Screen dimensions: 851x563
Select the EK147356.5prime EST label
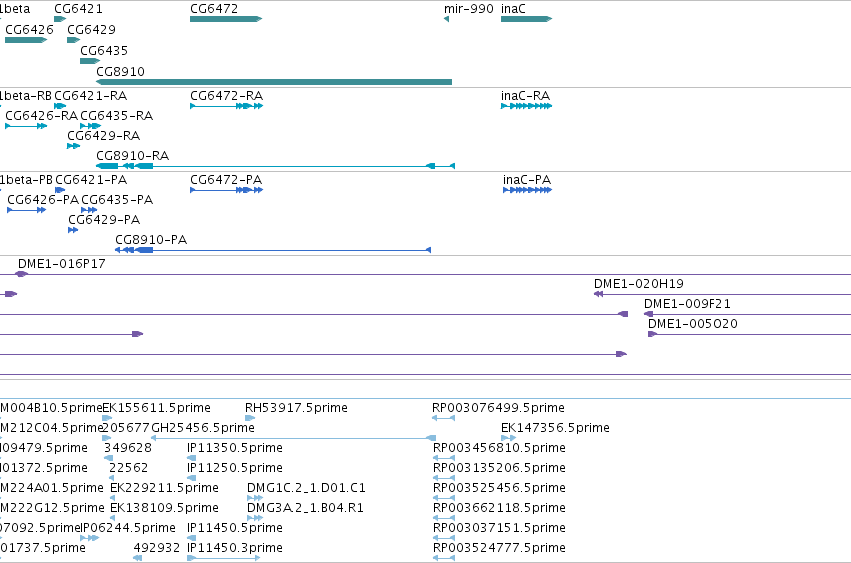point(555,428)
